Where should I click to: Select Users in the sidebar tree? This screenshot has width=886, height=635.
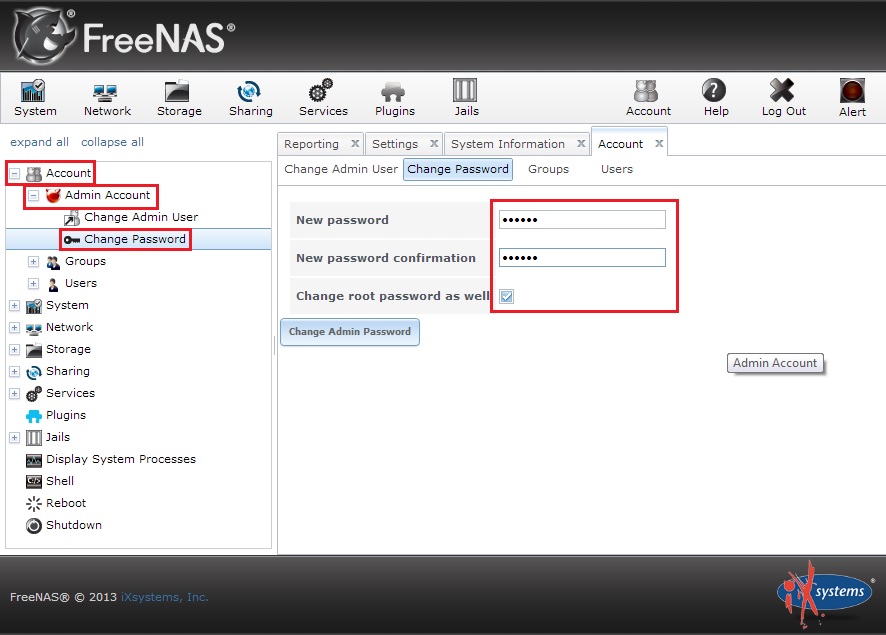(x=72, y=284)
